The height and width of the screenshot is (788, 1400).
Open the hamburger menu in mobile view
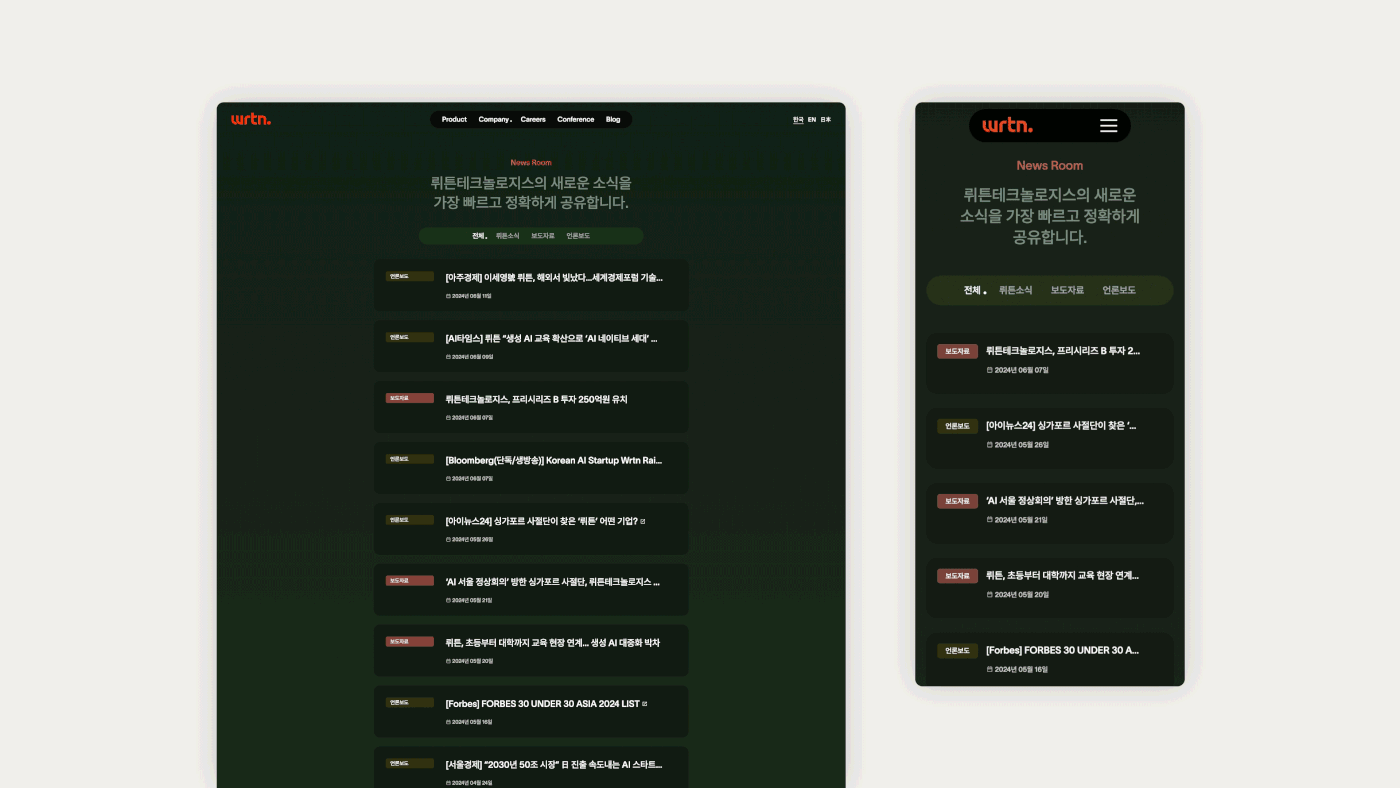(1108, 126)
